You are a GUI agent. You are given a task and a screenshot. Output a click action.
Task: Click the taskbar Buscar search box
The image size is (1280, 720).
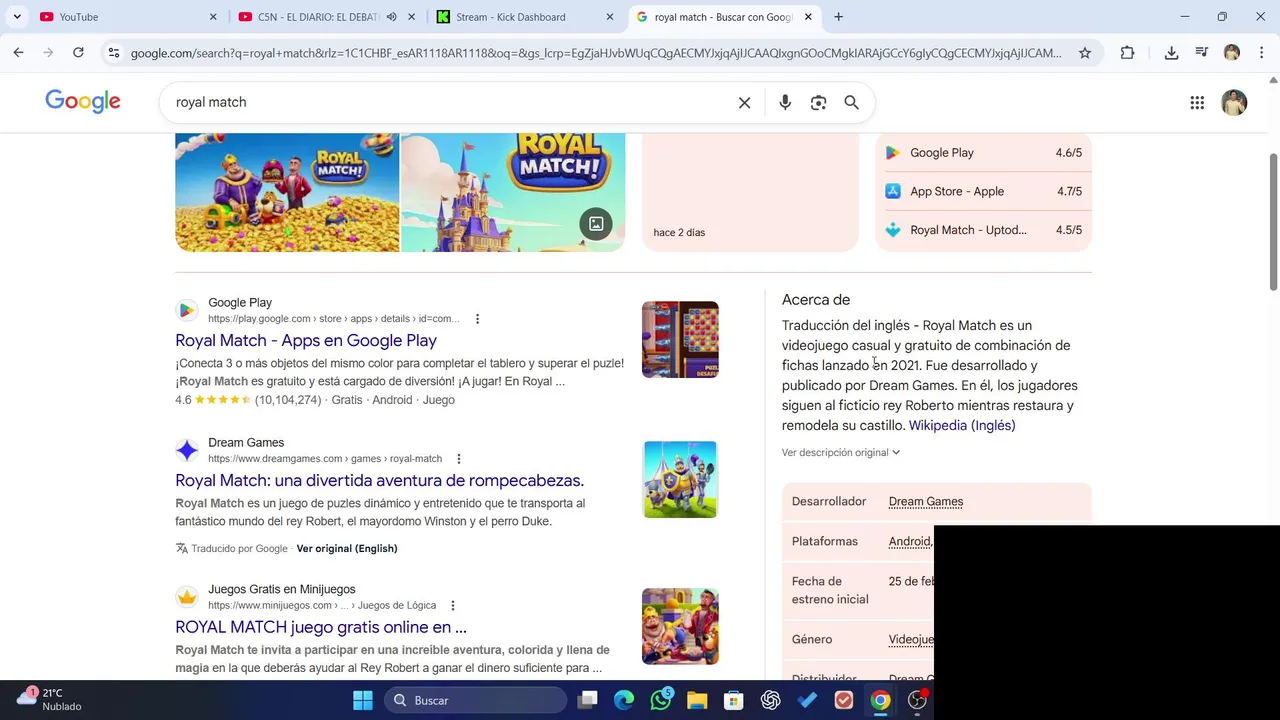point(474,700)
